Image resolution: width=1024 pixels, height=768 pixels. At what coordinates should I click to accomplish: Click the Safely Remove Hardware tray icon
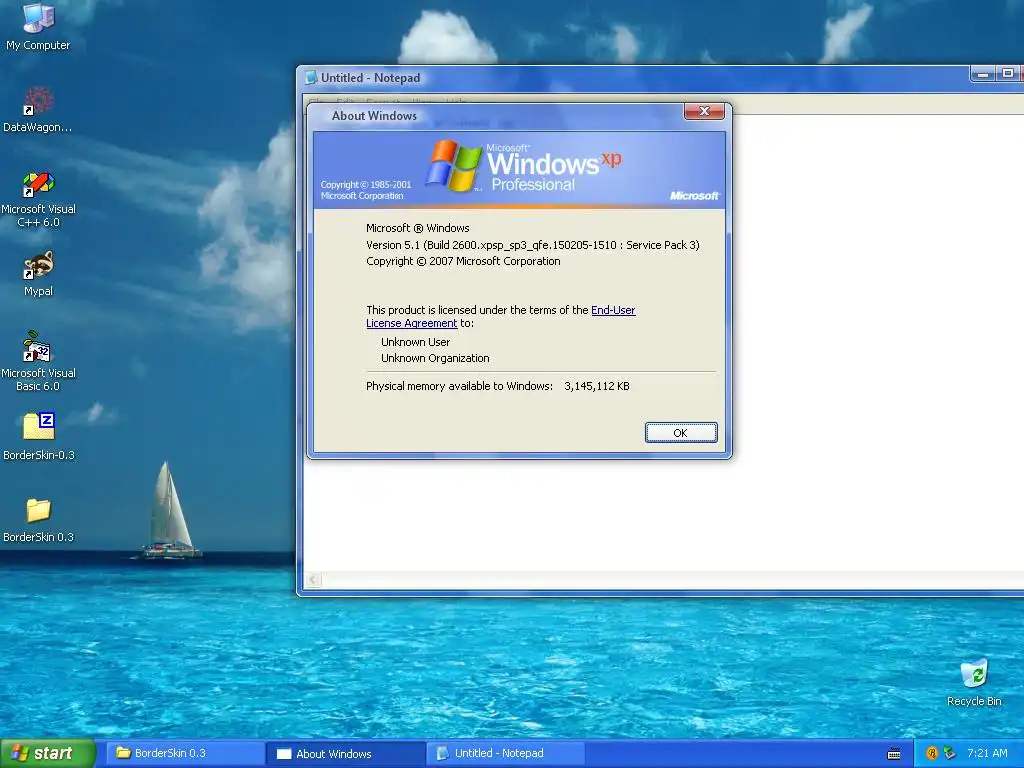949,753
